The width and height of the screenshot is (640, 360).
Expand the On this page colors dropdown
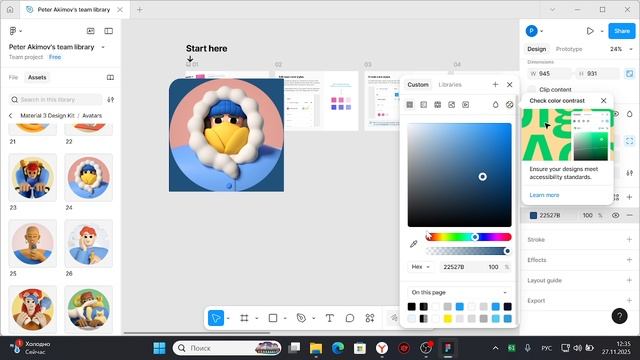click(459, 293)
